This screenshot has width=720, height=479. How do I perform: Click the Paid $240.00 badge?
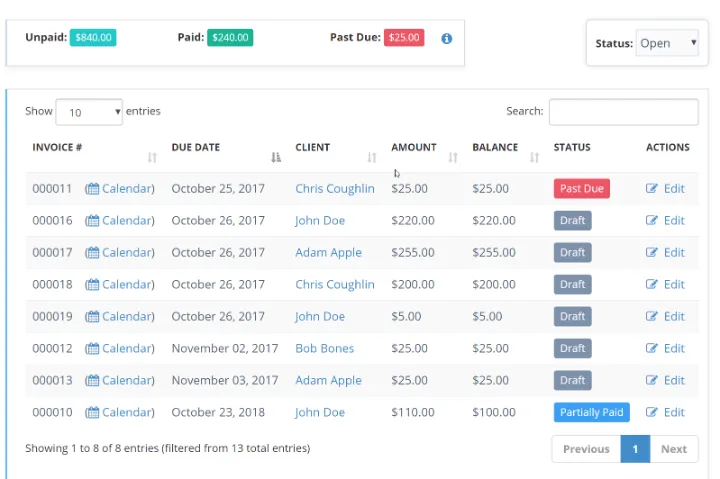click(x=230, y=38)
